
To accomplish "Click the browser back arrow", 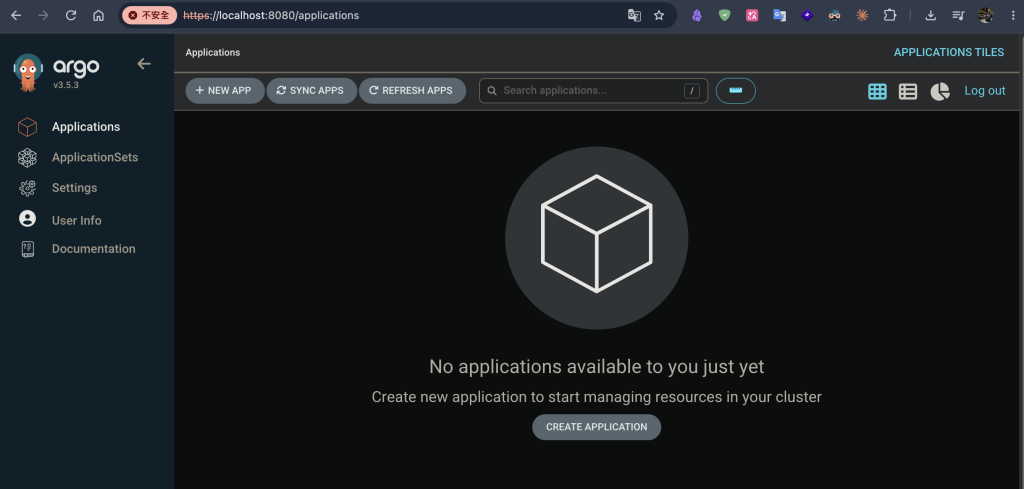I will (x=16, y=15).
